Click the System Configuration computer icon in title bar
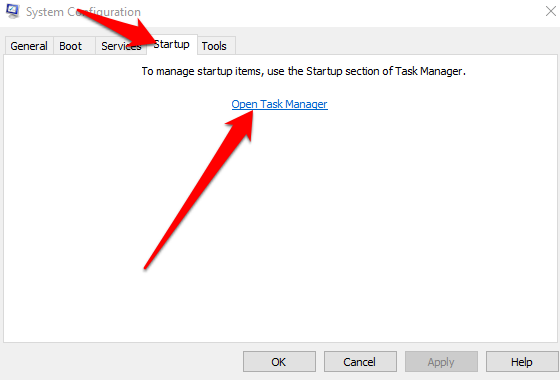The width and height of the screenshot is (560, 380). [12, 11]
